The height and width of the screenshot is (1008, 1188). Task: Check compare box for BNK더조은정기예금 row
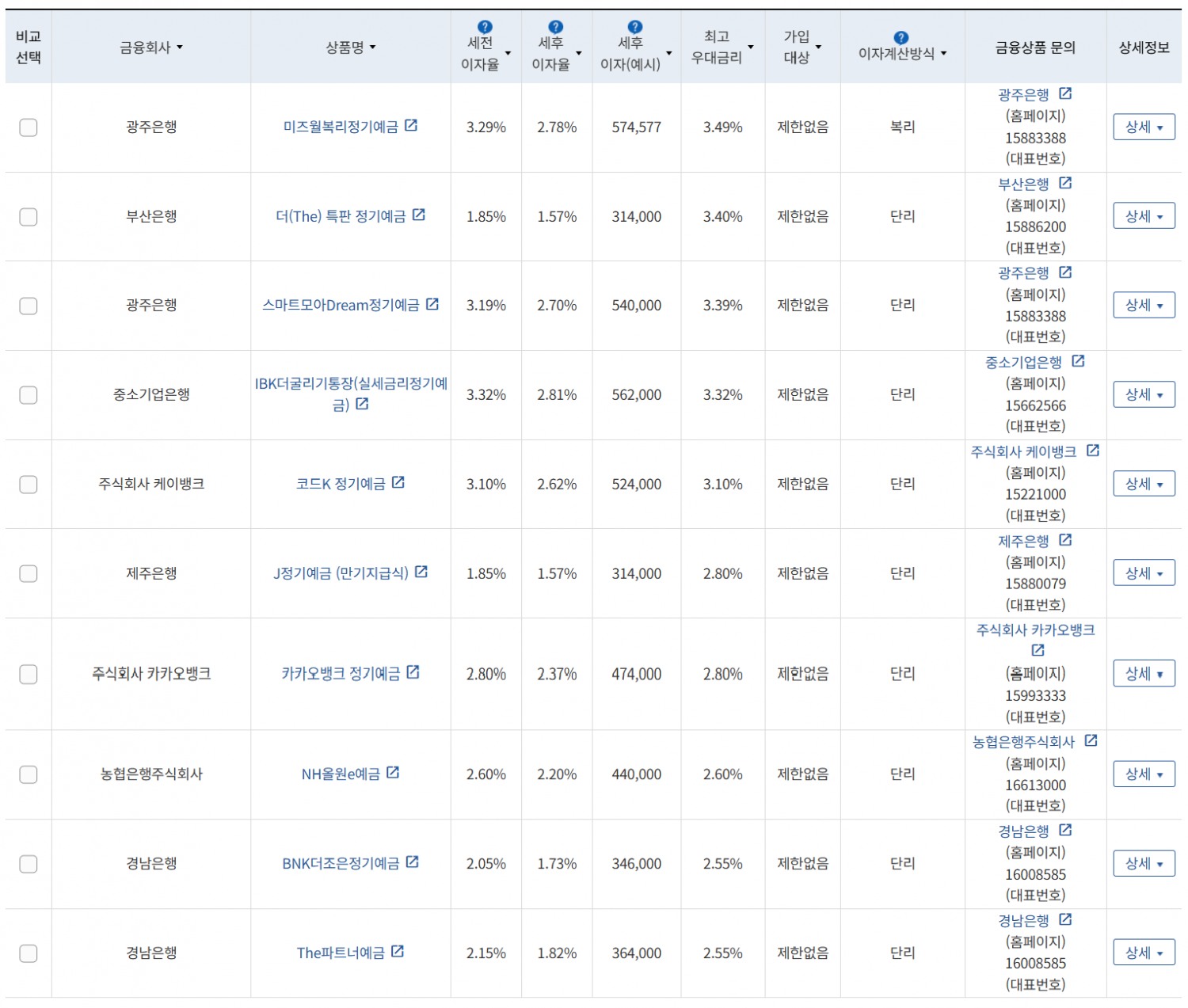coord(29,864)
